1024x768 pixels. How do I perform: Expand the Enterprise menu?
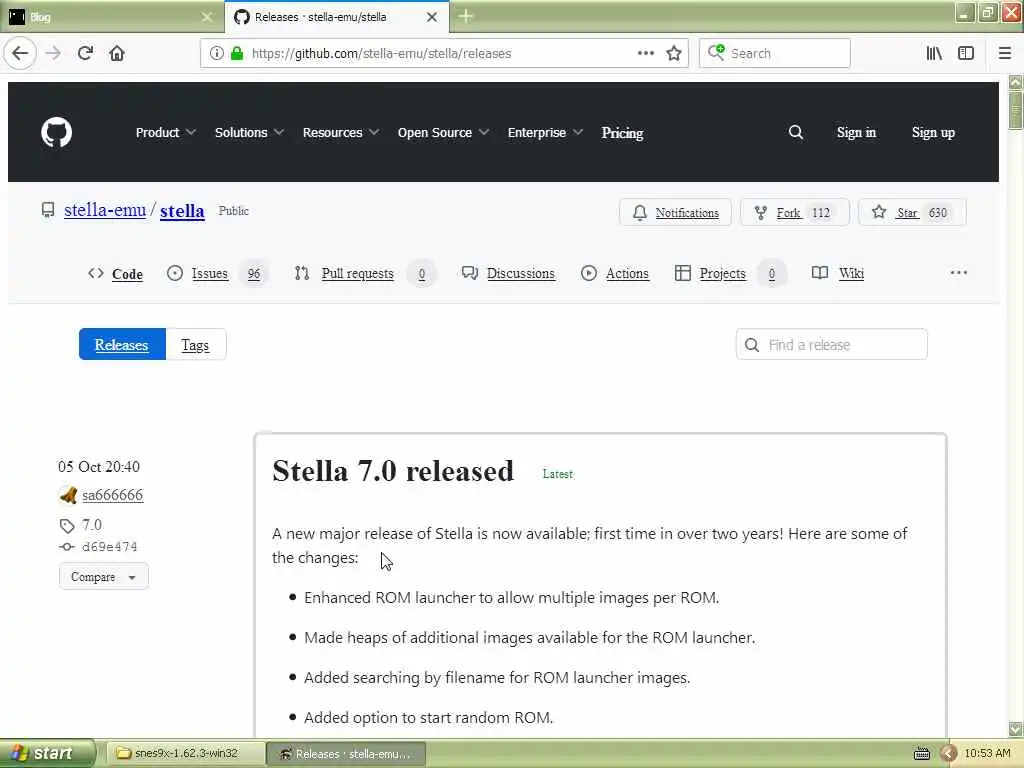(545, 133)
